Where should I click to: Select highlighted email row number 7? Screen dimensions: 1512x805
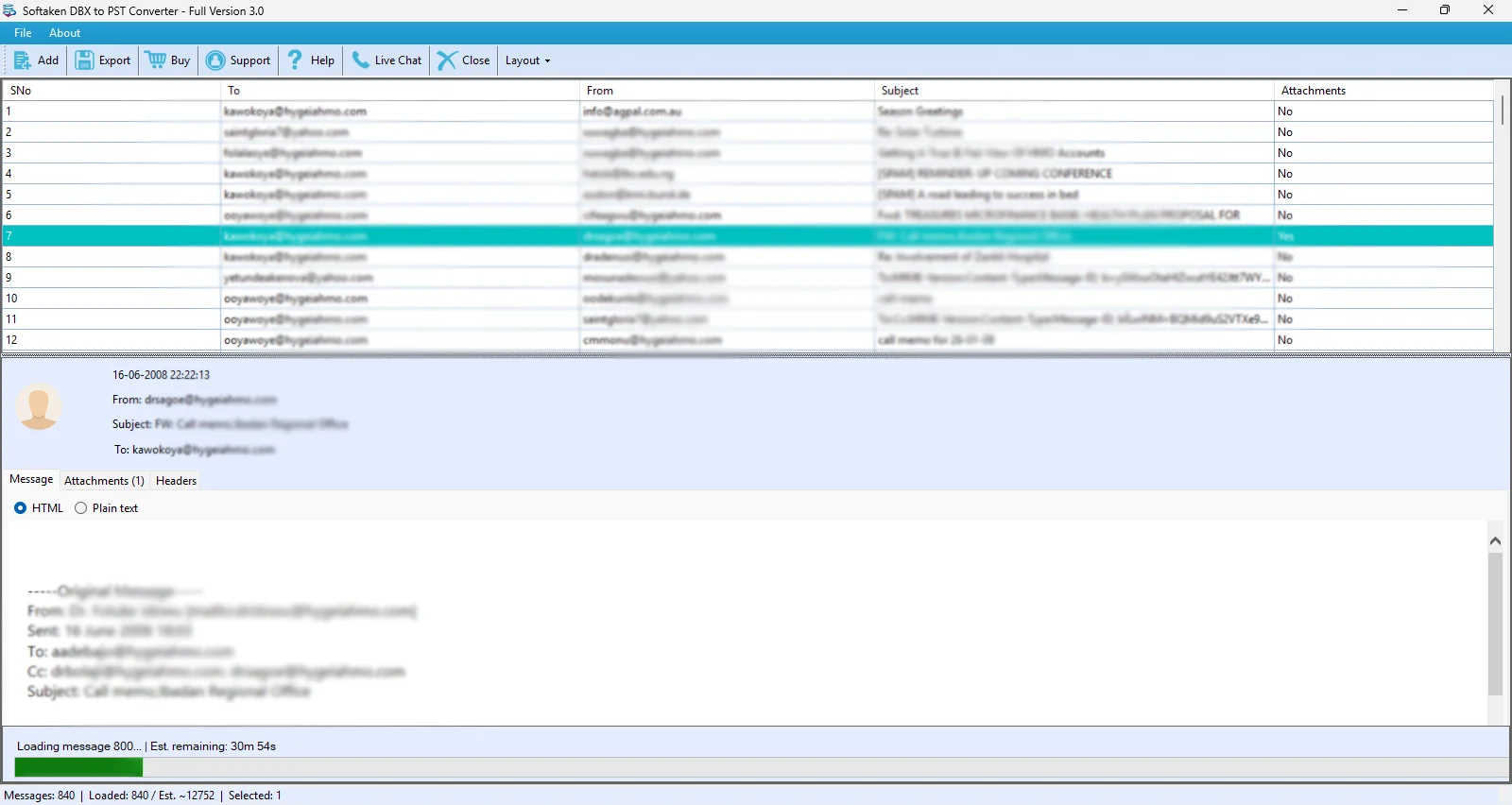[x=747, y=236]
